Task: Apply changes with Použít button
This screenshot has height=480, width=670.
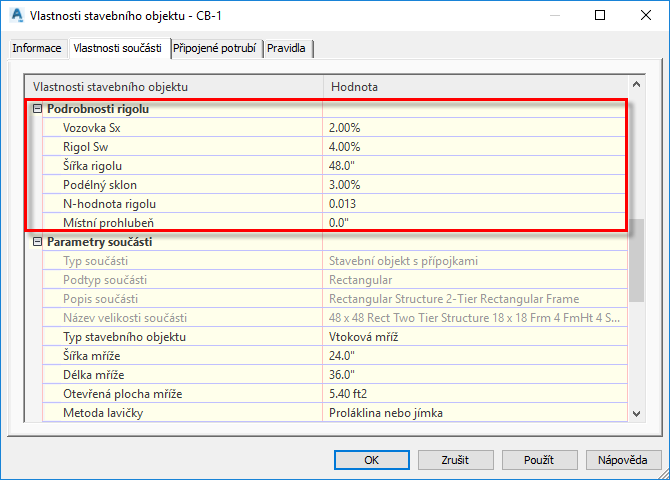Action: (539, 460)
